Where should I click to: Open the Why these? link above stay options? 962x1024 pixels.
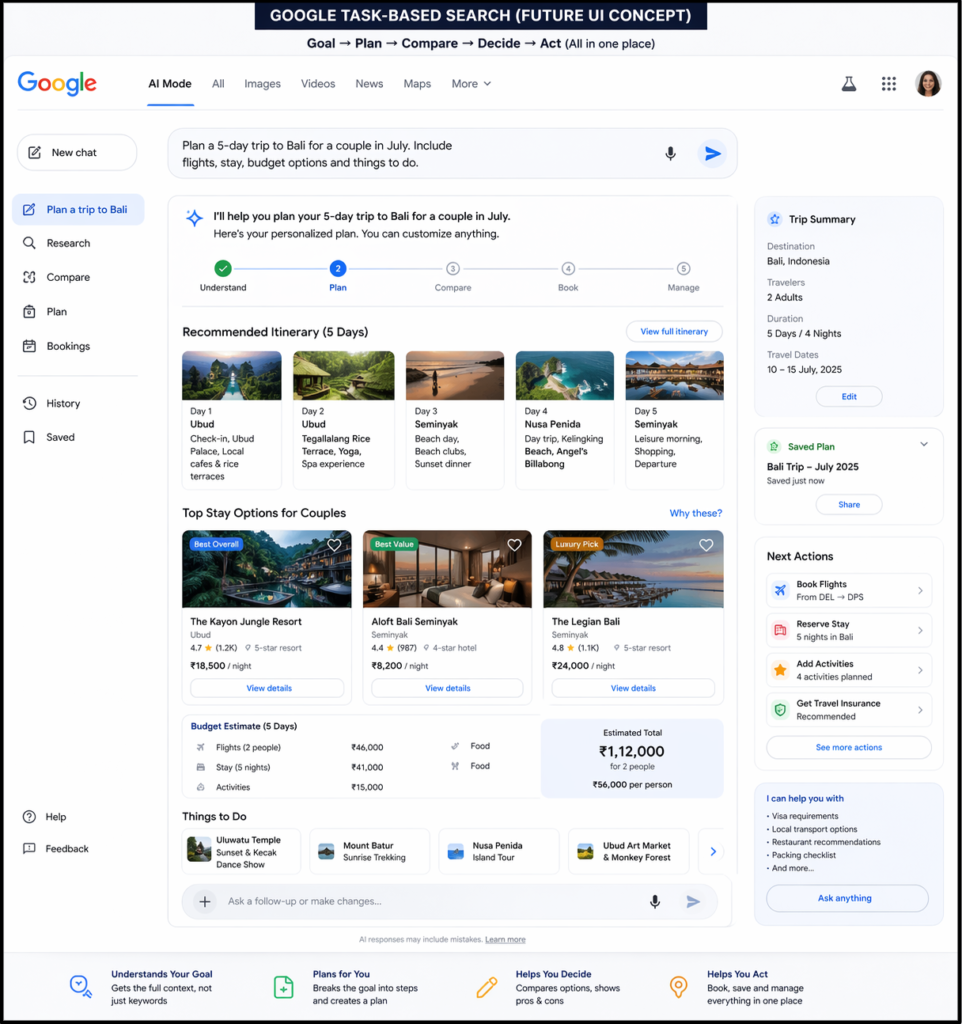696,513
